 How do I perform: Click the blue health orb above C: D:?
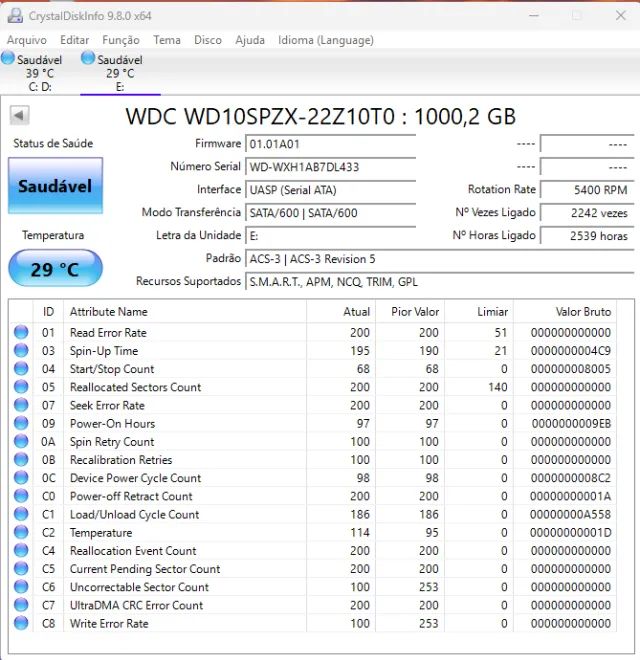8,58
